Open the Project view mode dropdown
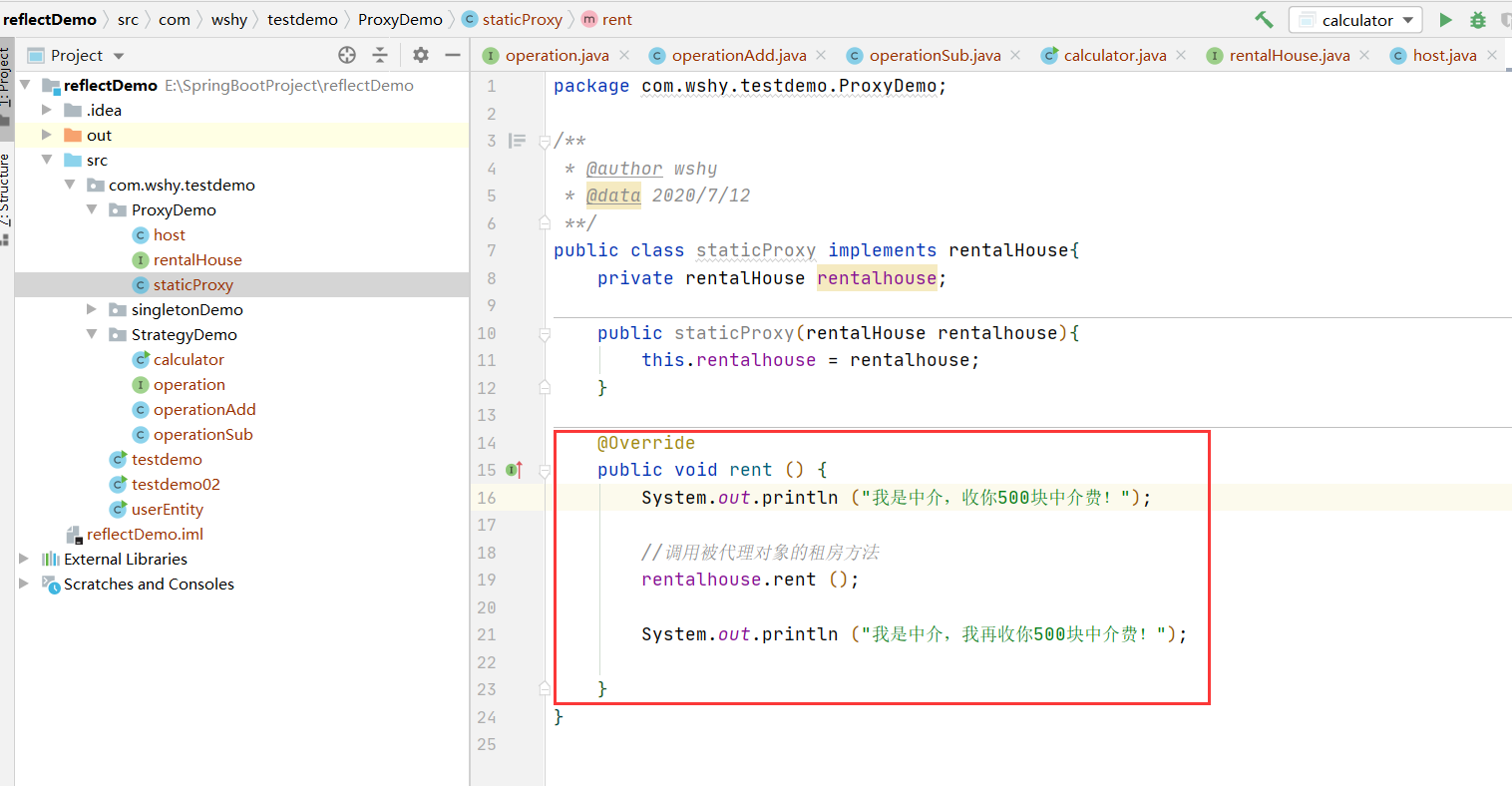The image size is (1512, 786). point(119,56)
